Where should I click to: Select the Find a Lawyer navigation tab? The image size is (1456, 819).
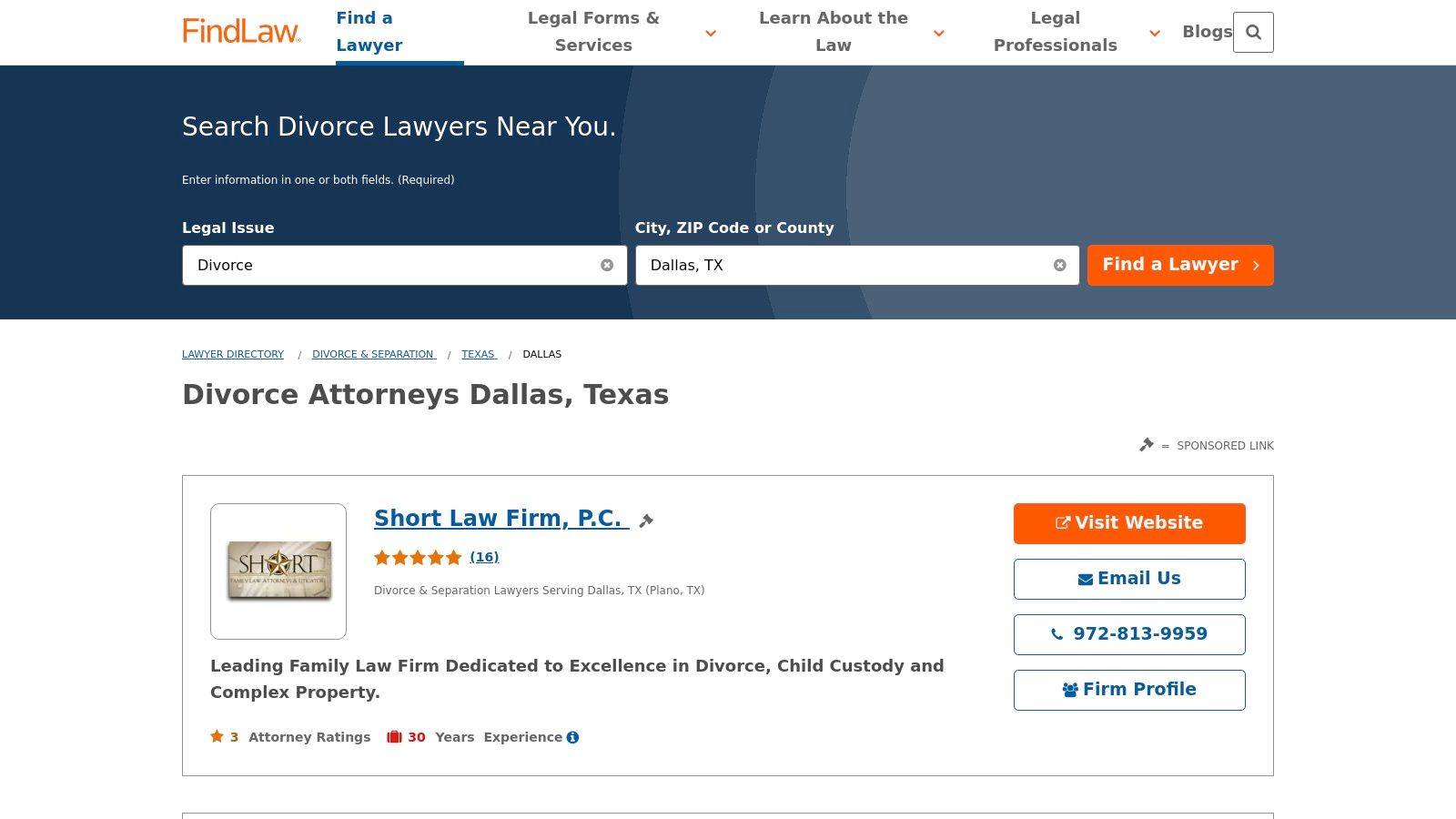[x=369, y=32]
